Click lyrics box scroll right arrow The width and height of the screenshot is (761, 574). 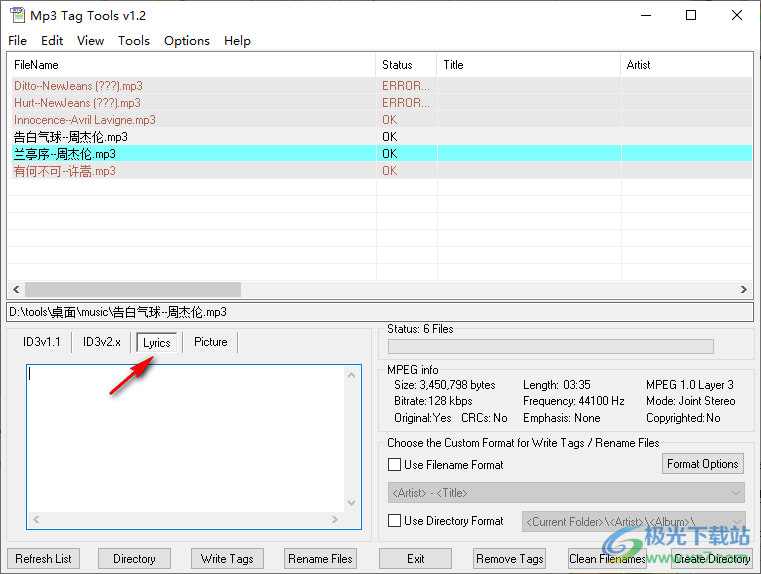(x=335, y=519)
